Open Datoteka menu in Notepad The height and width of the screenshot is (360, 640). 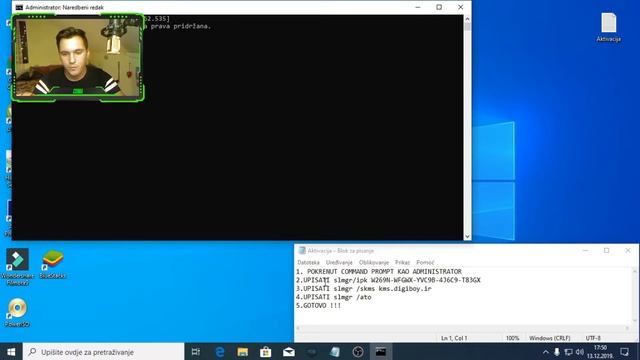pyautogui.click(x=309, y=262)
